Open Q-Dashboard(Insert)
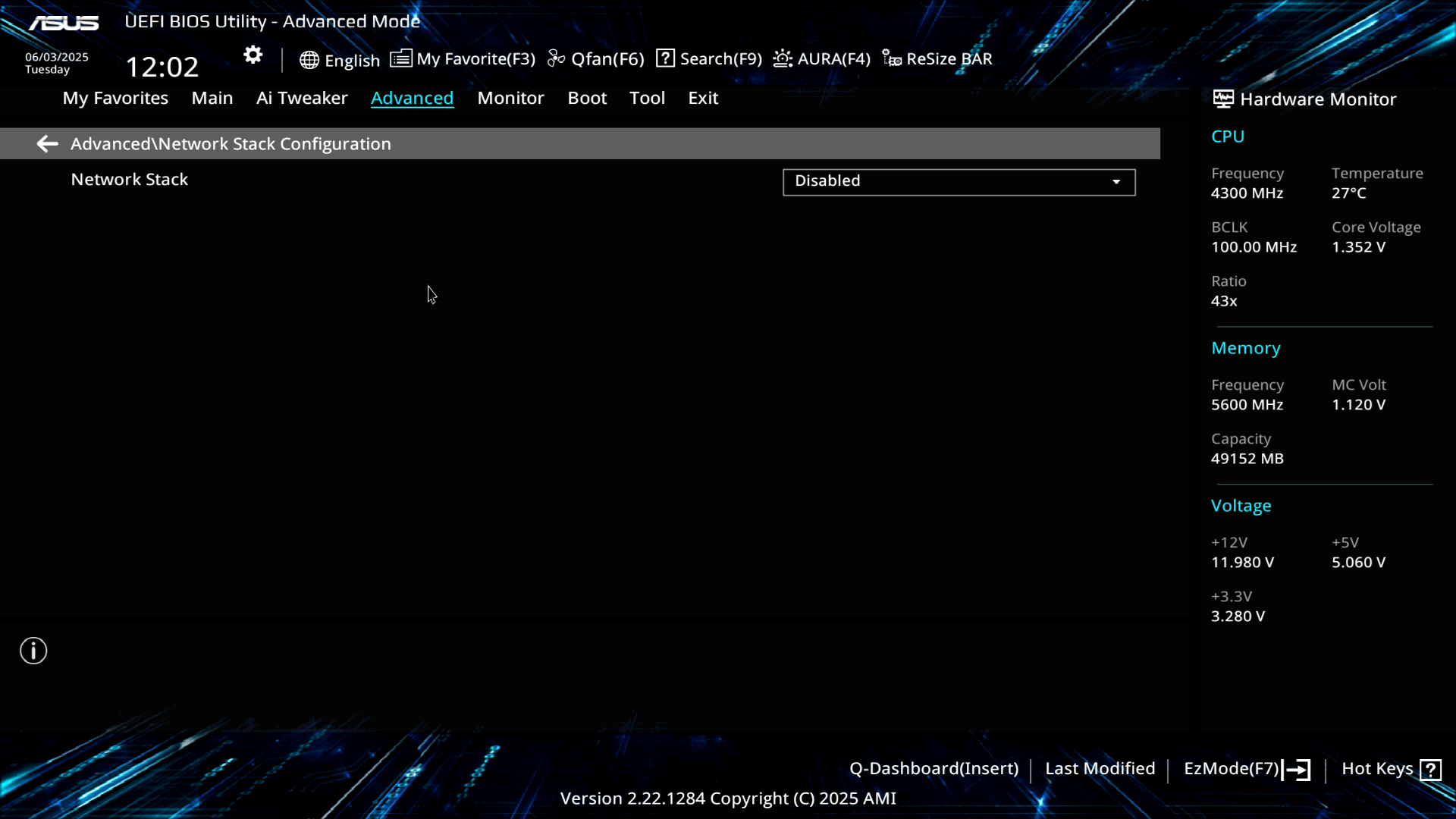 (934, 769)
